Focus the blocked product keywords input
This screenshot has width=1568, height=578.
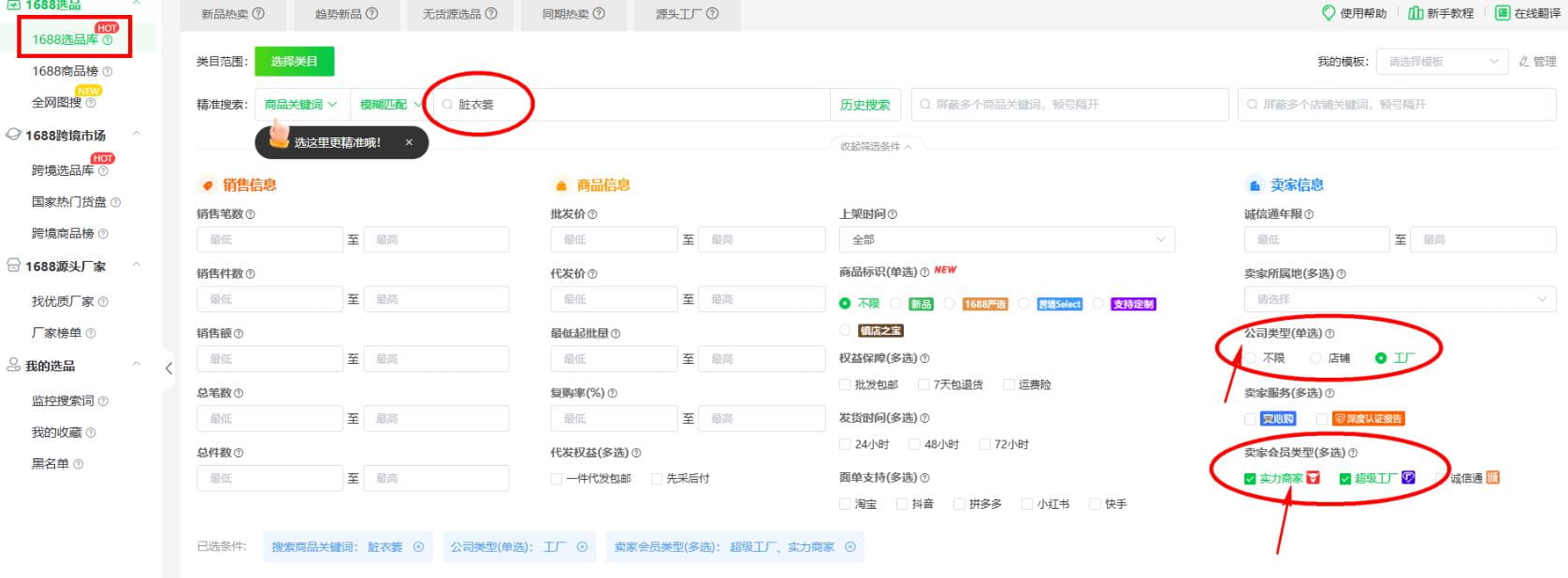click(1069, 105)
